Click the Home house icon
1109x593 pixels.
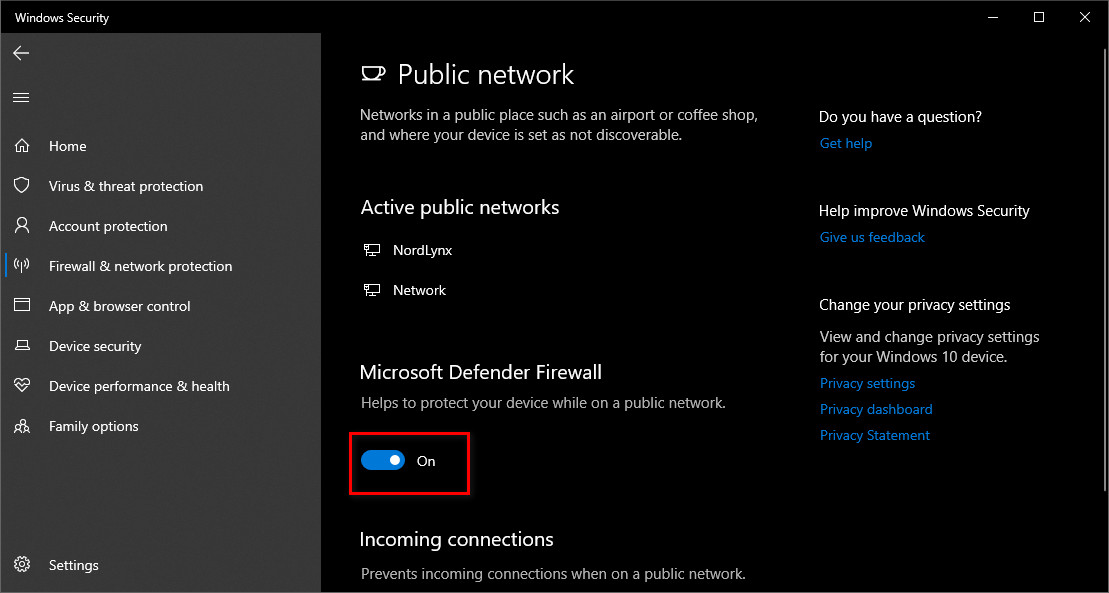[x=21, y=146]
